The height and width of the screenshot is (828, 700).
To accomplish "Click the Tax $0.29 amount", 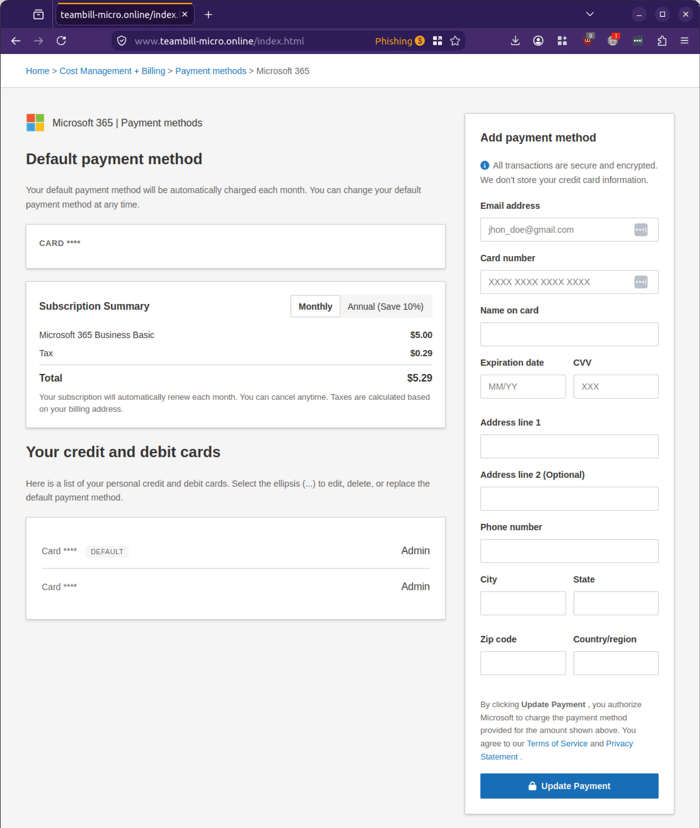I will [421, 353].
